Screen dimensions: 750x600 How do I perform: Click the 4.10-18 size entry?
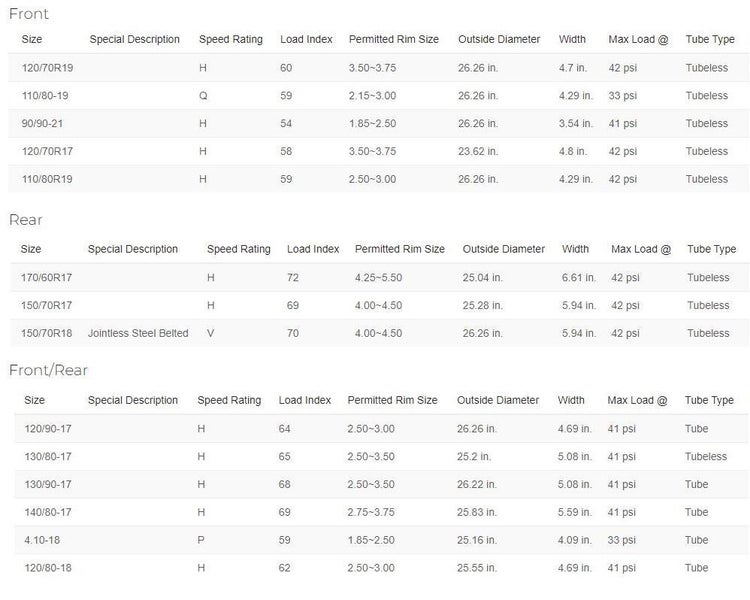click(x=41, y=541)
